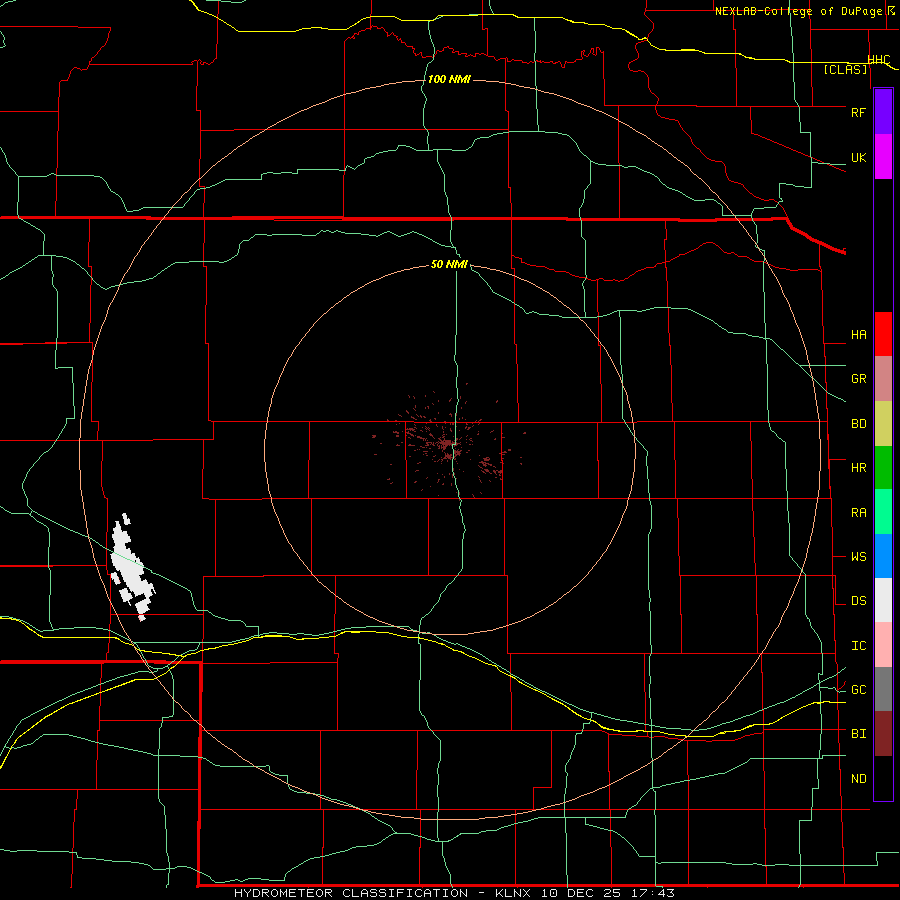Click the BD legend label
This screenshot has width=900, height=900.
tap(858, 424)
